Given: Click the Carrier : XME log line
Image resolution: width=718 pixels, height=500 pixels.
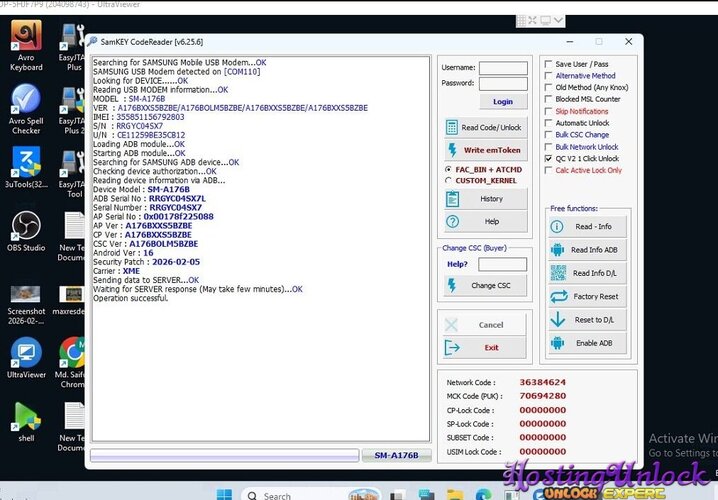Looking at the screenshot, I should coord(116,271).
